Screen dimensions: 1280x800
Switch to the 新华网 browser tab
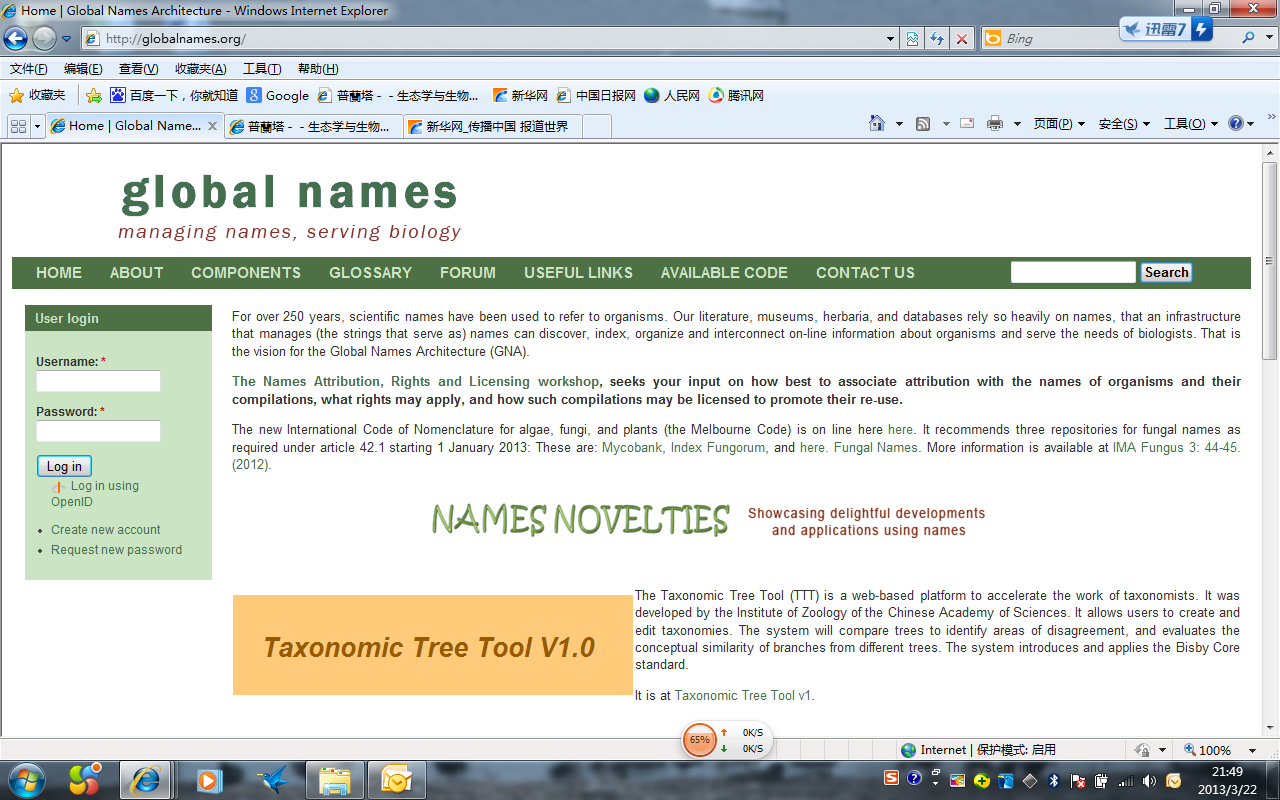click(494, 126)
